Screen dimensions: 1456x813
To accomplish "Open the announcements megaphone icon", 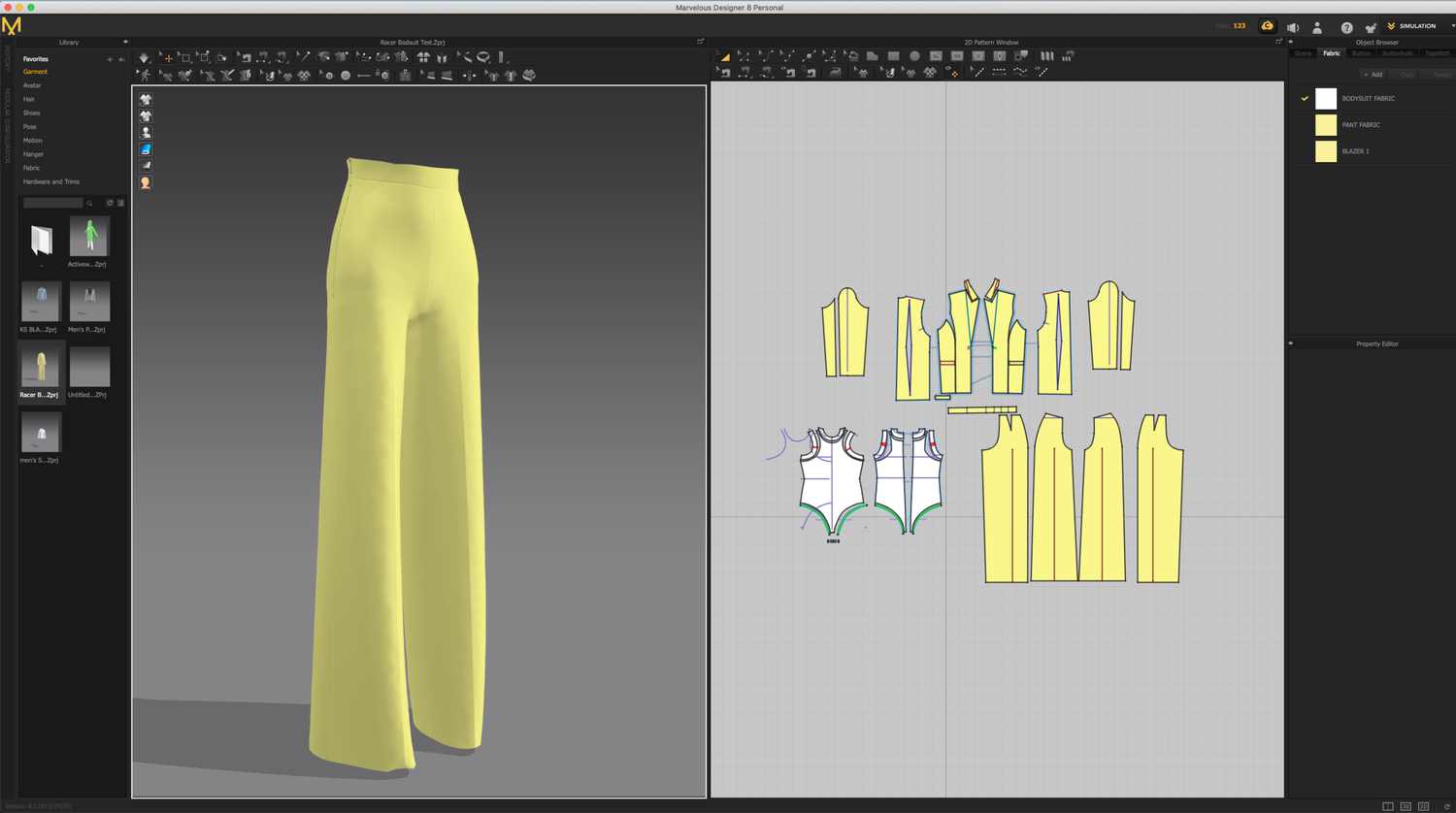I will click(1293, 27).
